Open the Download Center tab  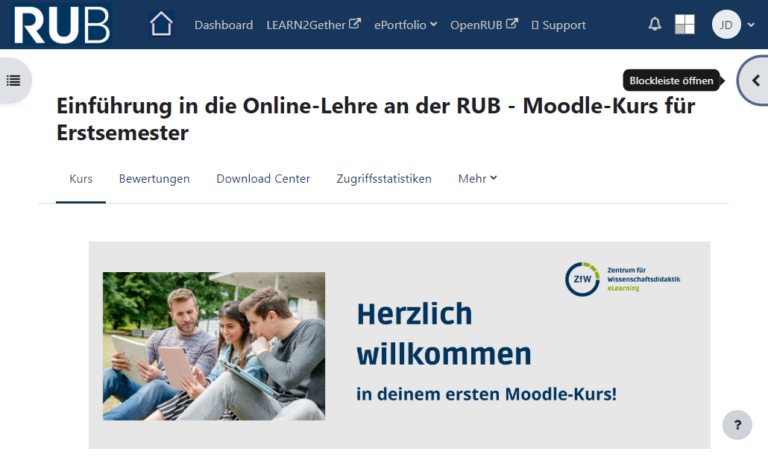tap(263, 179)
